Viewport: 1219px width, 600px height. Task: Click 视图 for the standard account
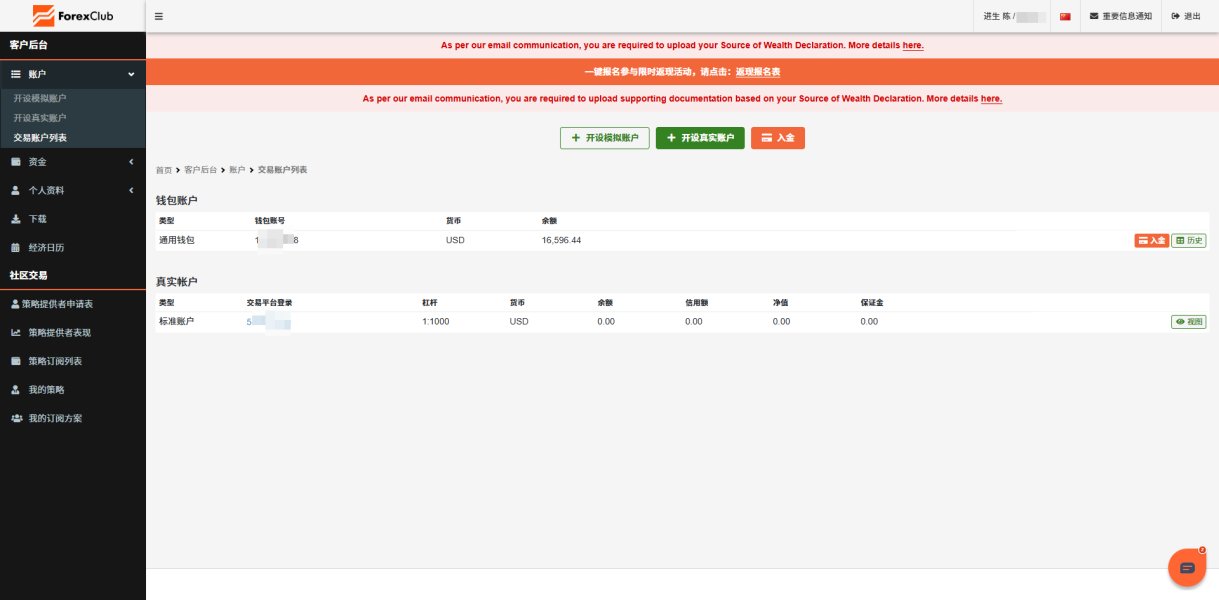point(1189,322)
